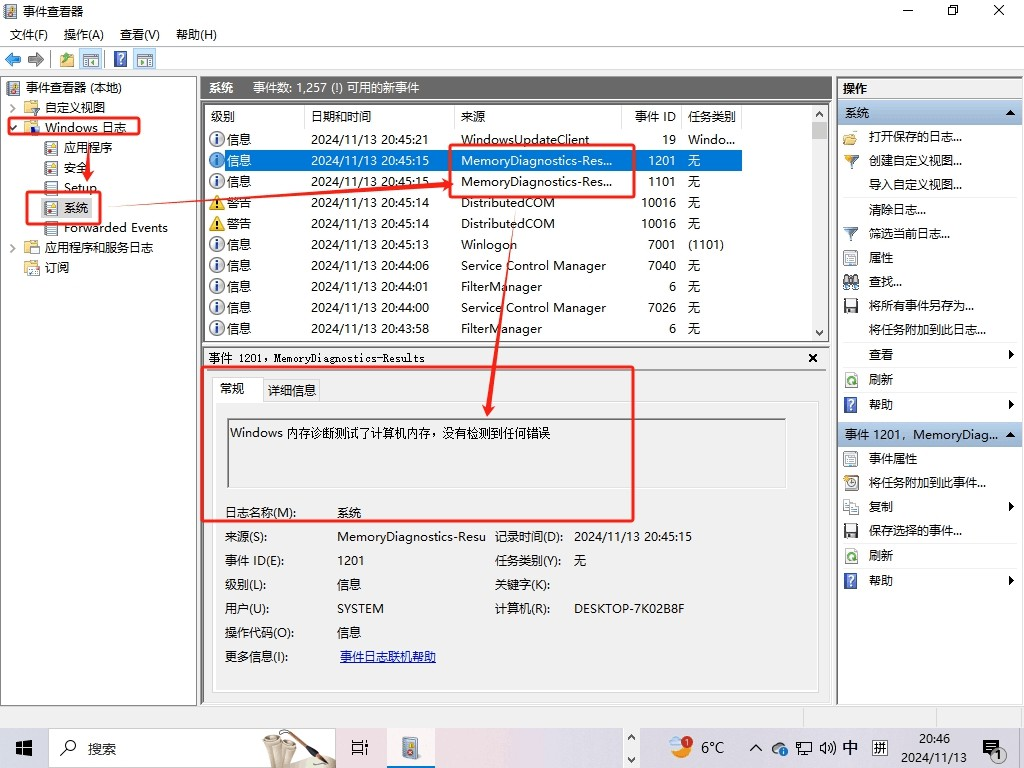Click the help question mark toolbar icon

(x=120, y=58)
